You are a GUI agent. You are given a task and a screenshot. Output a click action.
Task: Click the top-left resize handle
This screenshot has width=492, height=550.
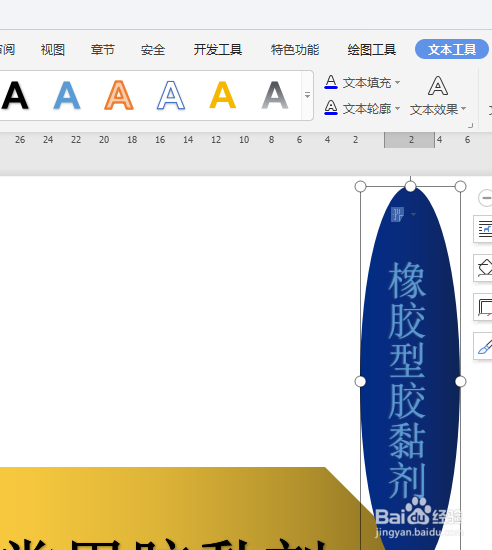(x=360, y=187)
